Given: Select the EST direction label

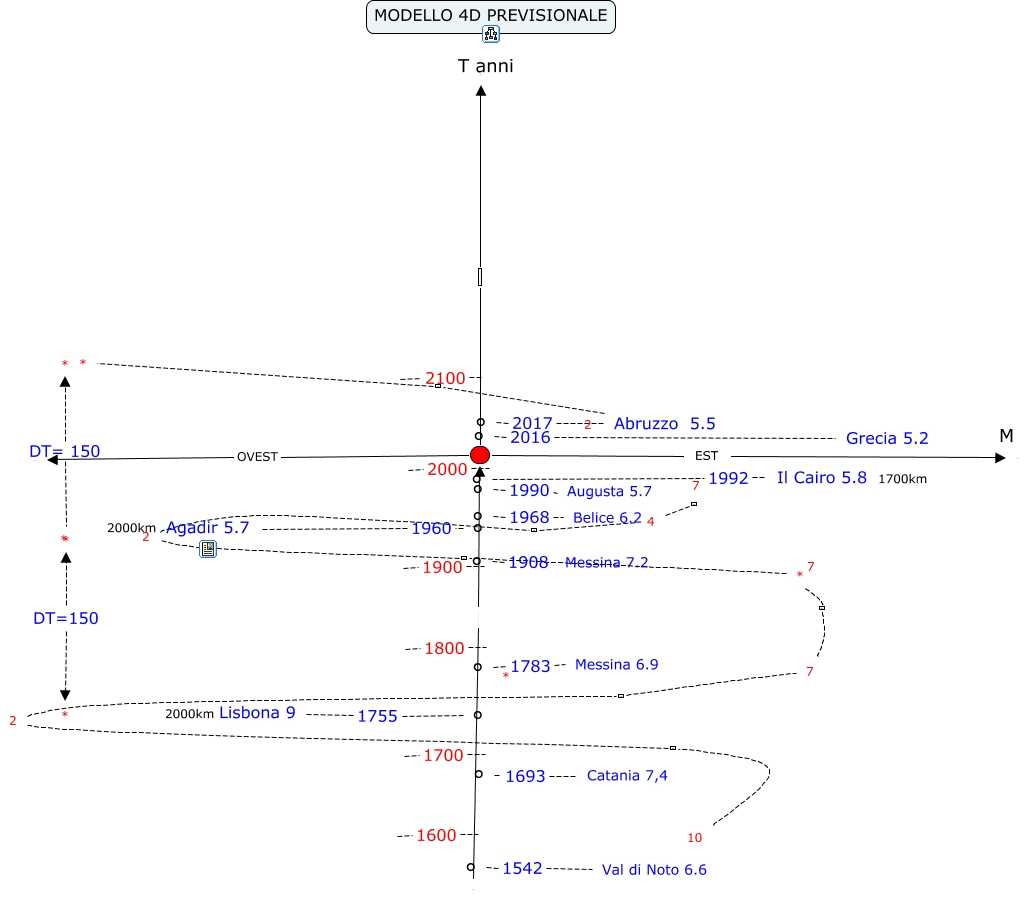Looking at the screenshot, I should [x=706, y=456].
